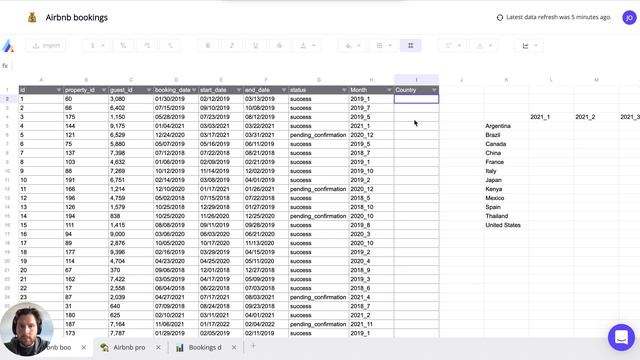Add a new sheet tab
This screenshot has height=360, width=640.
tap(253, 347)
